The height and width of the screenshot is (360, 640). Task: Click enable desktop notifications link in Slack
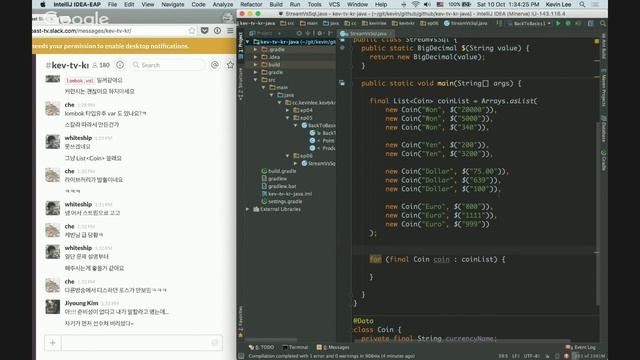[147, 46]
